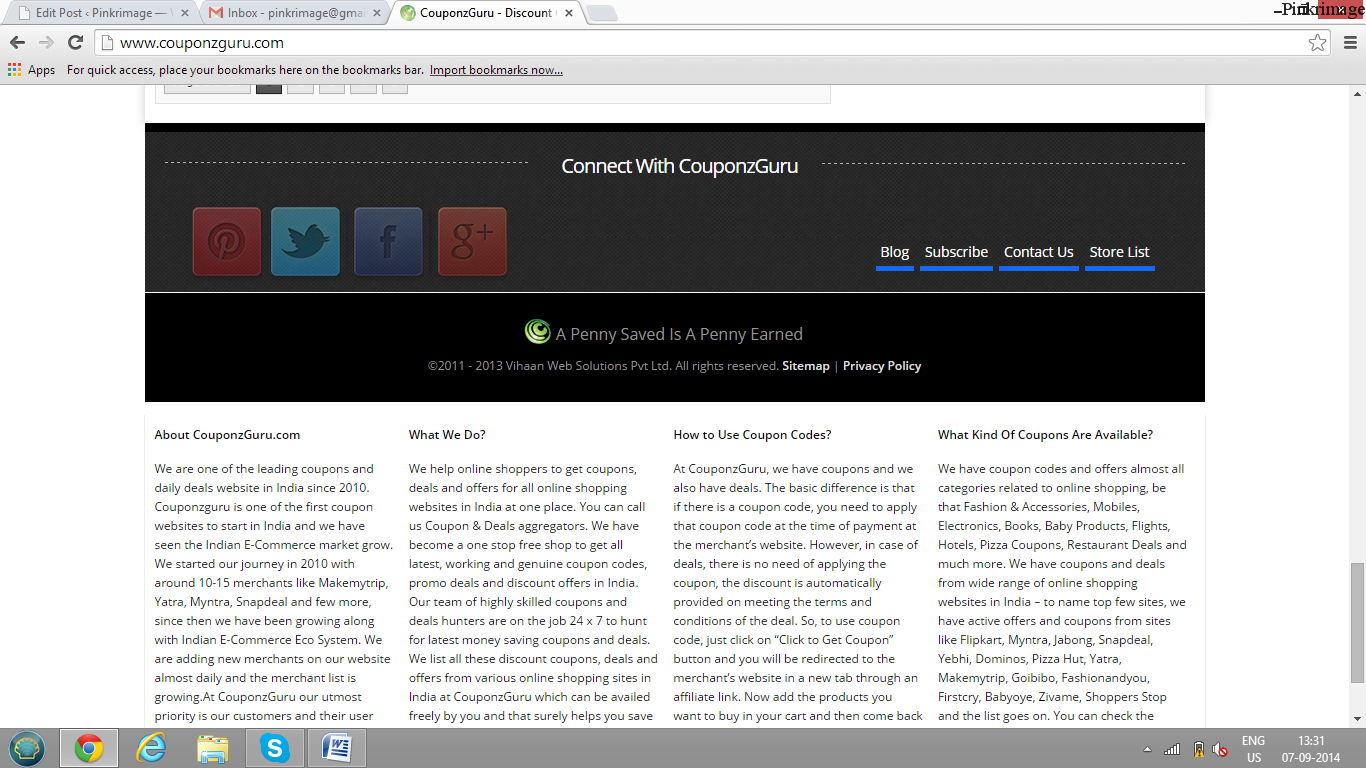This screenshot has width=1366, height=768.
Task: Go back using browser back arrow
Action: point(17,42)
